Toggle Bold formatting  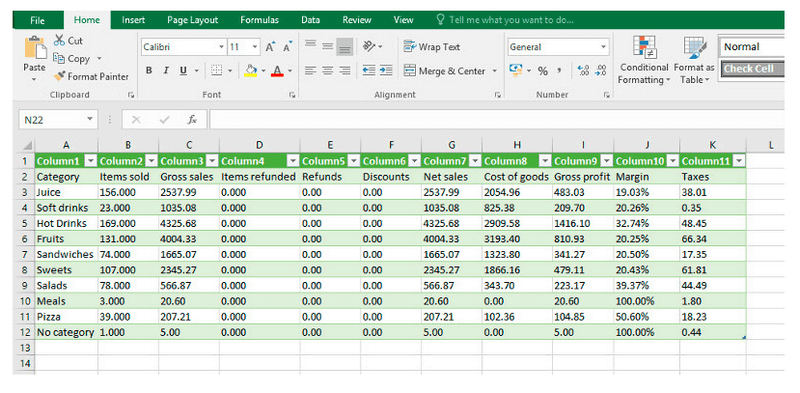pyautogui.click(x=149, y=71)
